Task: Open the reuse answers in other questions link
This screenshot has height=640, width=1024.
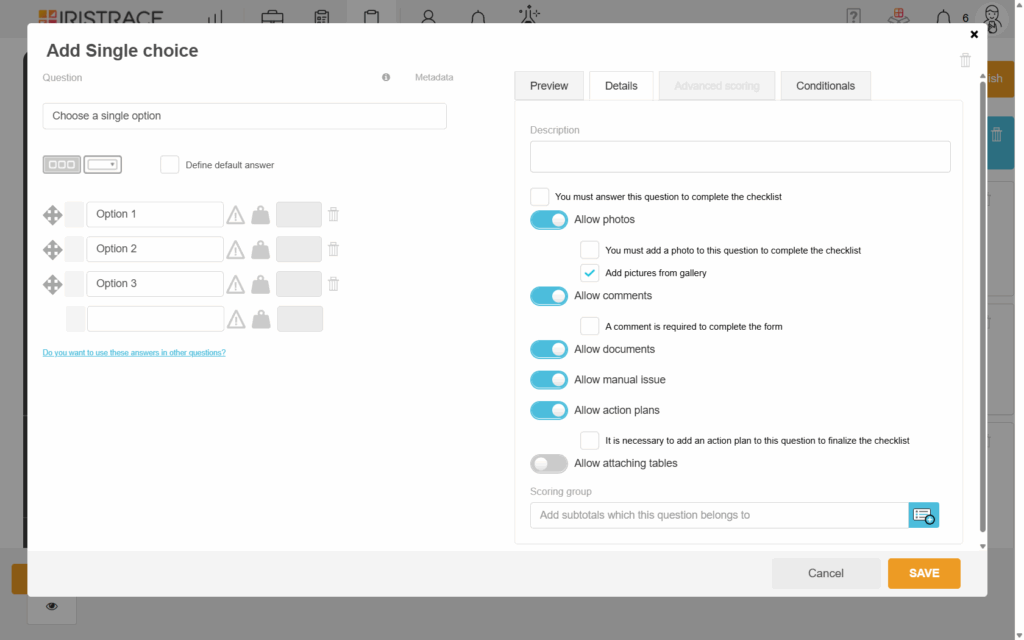Action: pyautogui.click(x=134, y=353)
